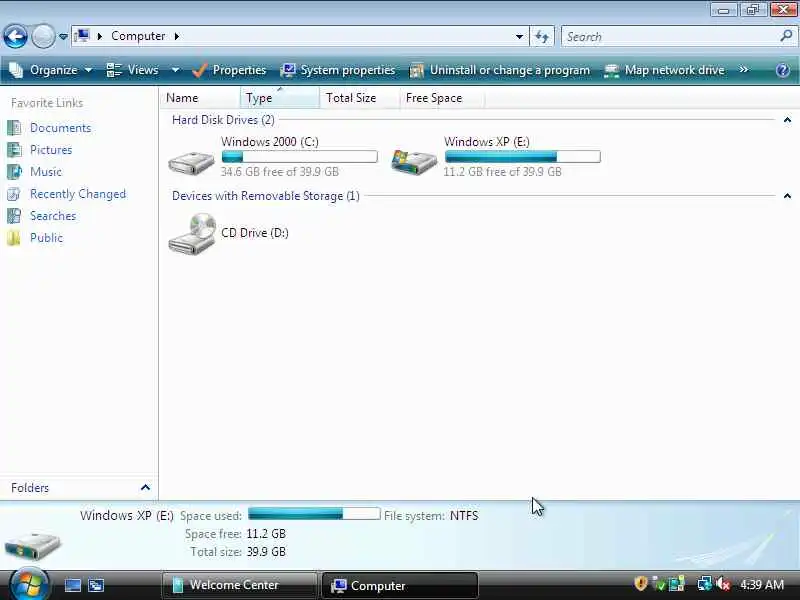Click Map network drive

(664, 70)
